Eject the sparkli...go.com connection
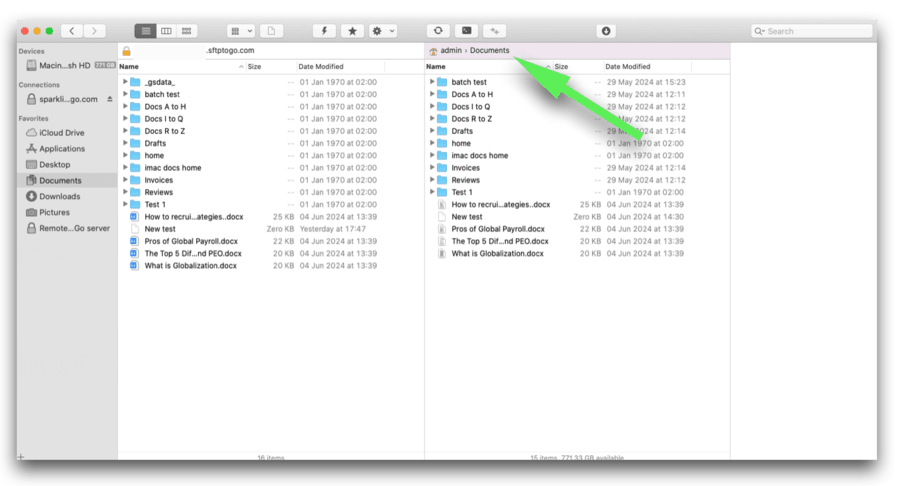 point(110,99)
